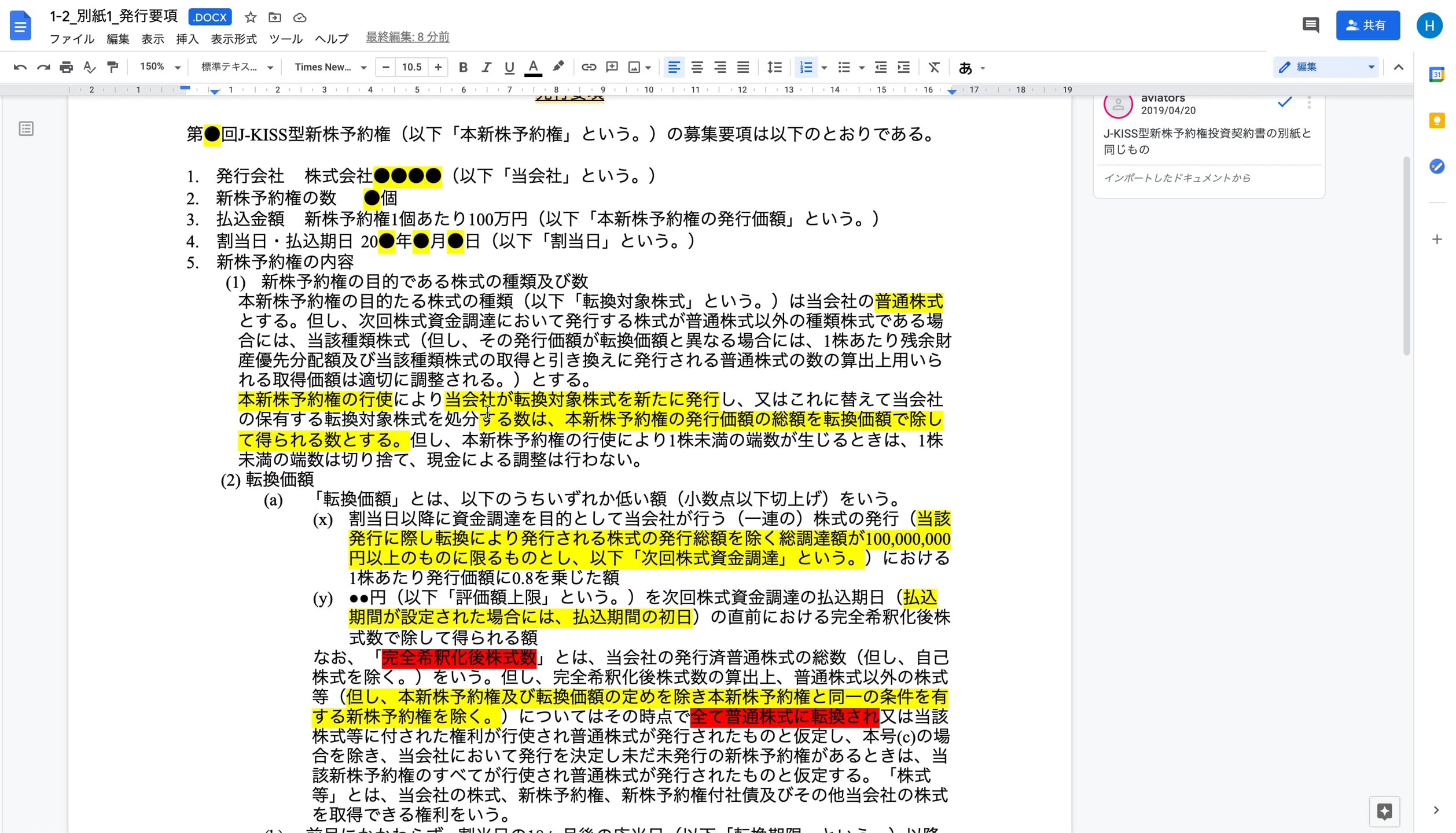Viewport: 1456px width, 833px height.
Task: Run the spelling check icon
Action: 89,67
